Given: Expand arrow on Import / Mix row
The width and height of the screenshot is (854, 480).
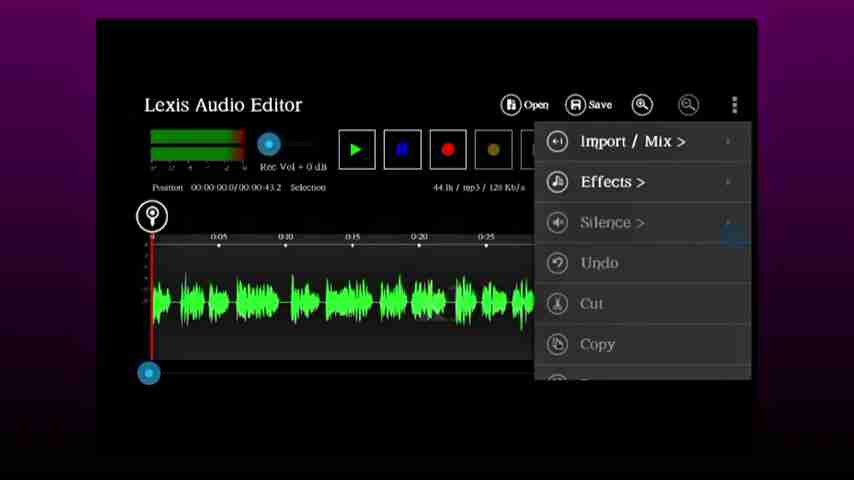Looking at the screenshot, I should coord(728,141).
